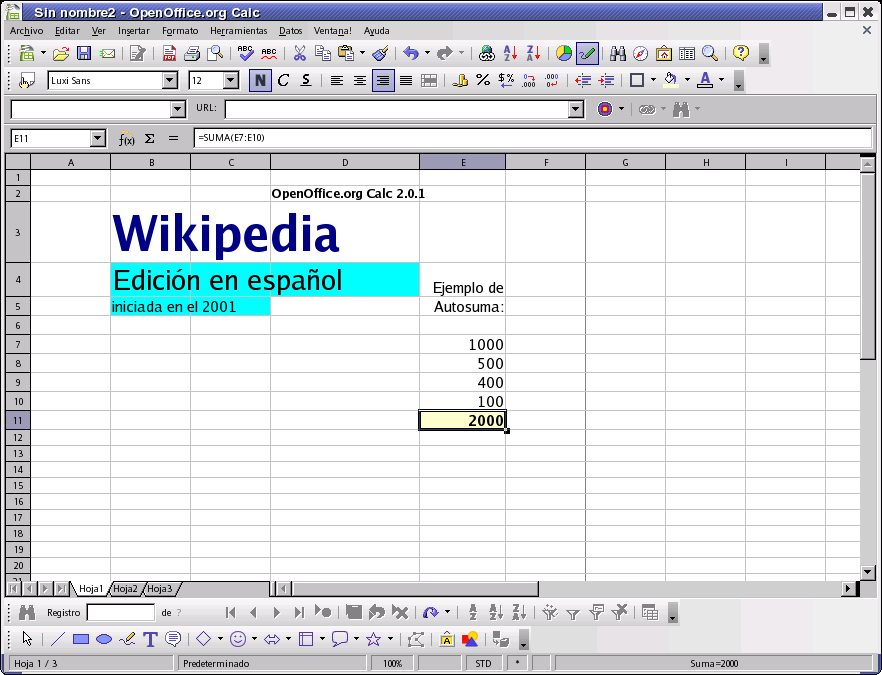The width and height of the screenshot is (882, 675).
Task: Cut the selection with the scissors icon
Action: click(x=299, y=53)
